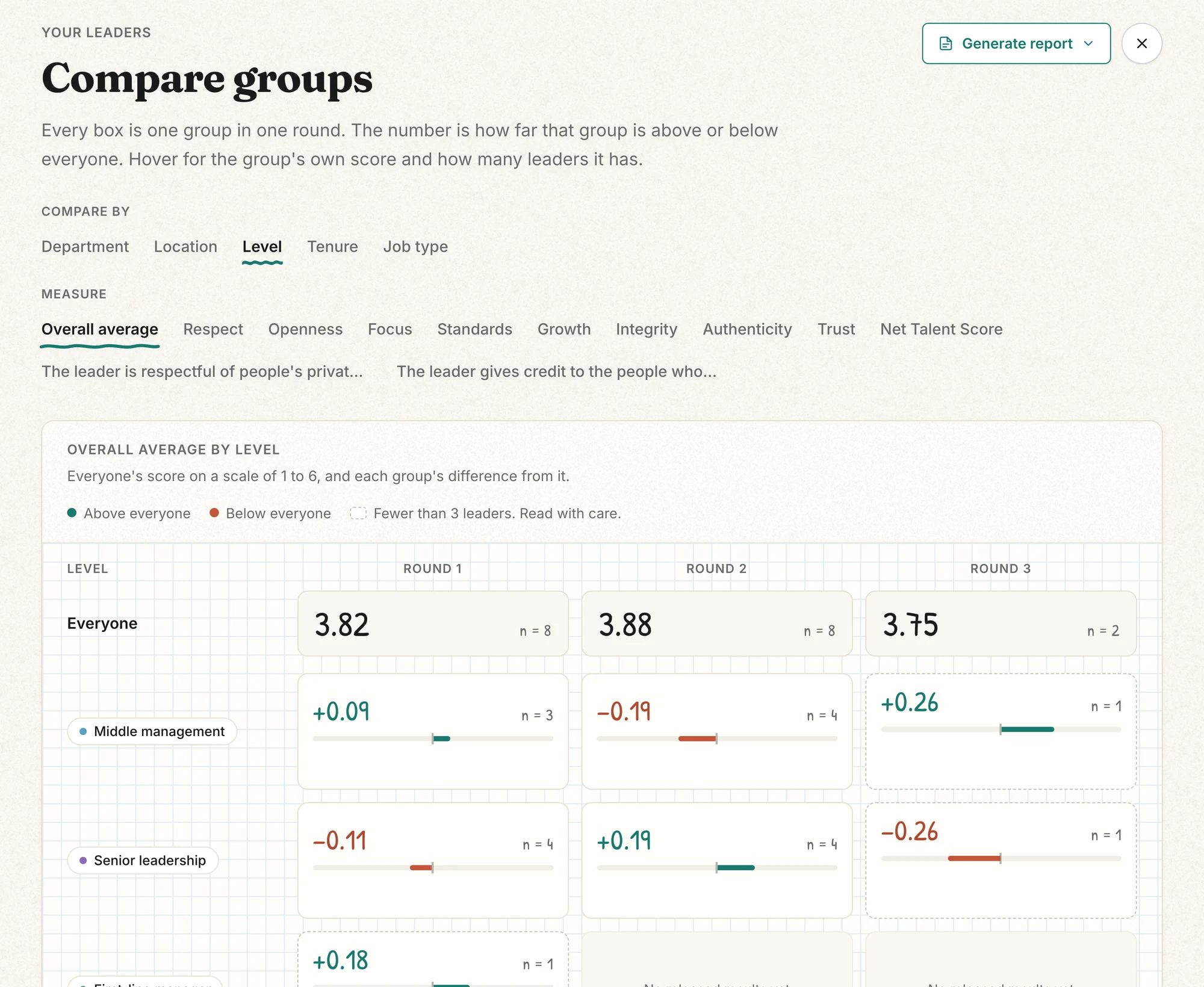Select 'The leader gives credit to the people who...' item

pyautogui.click(x=557, y=371)
